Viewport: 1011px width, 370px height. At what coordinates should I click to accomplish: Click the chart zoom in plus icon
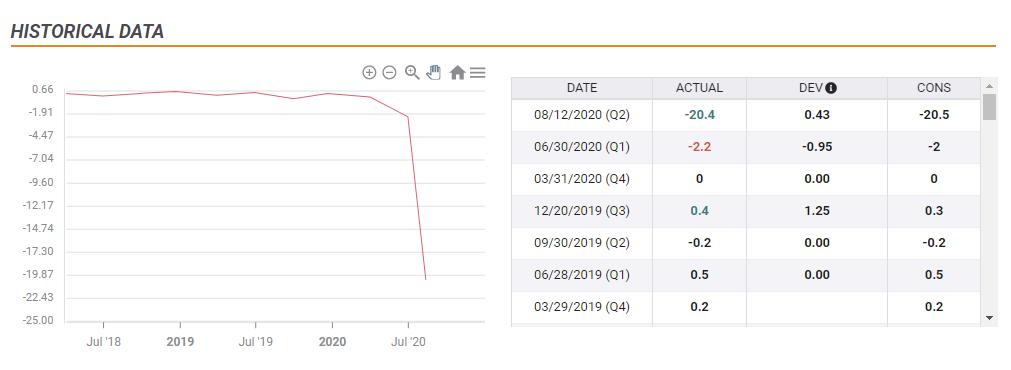369,73
